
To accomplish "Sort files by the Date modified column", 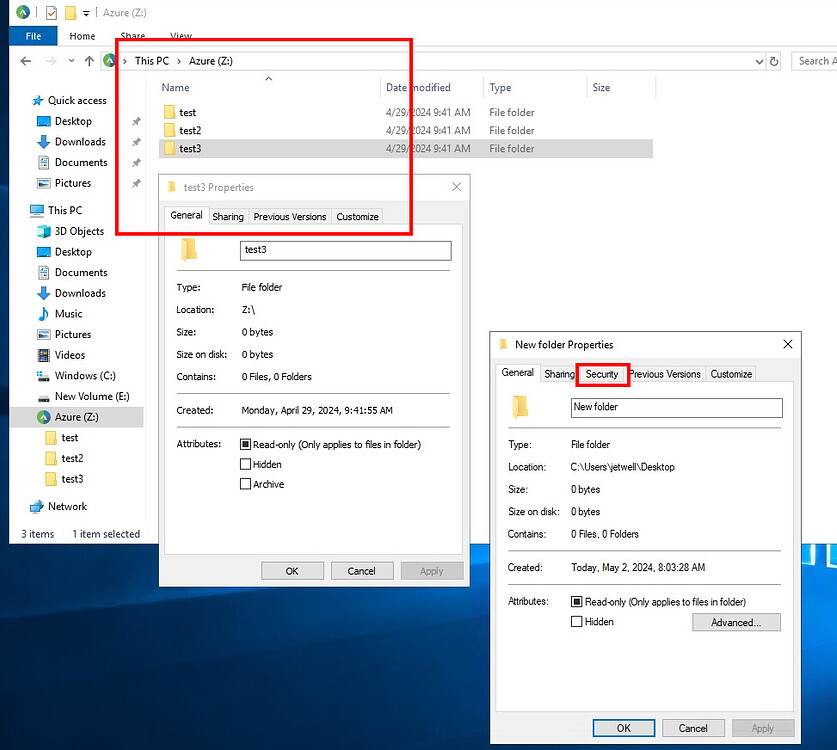I will pos(420,88).
